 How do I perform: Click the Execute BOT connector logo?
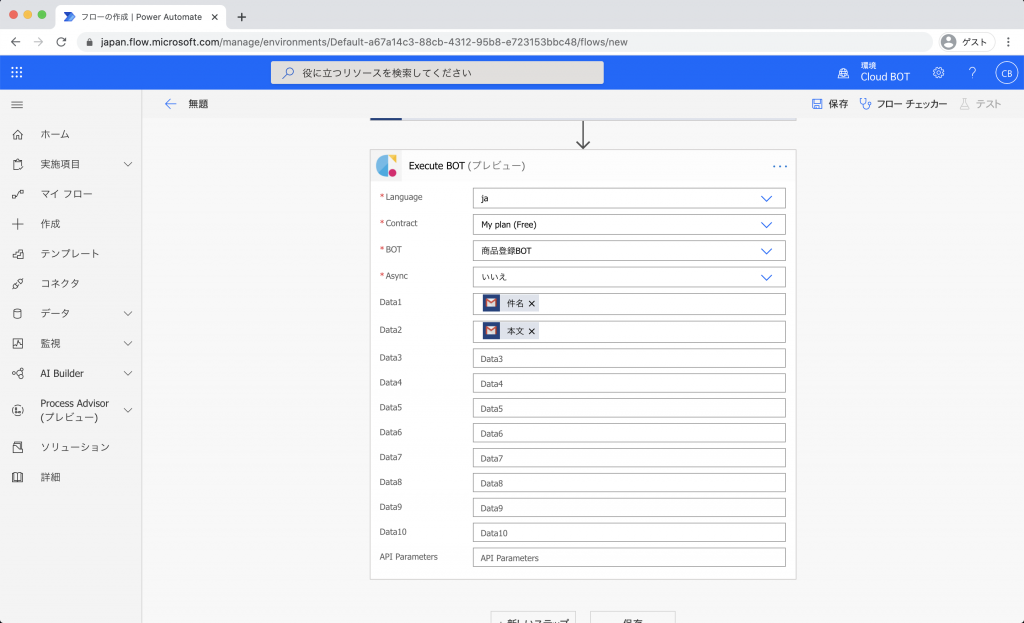(387, 166)
